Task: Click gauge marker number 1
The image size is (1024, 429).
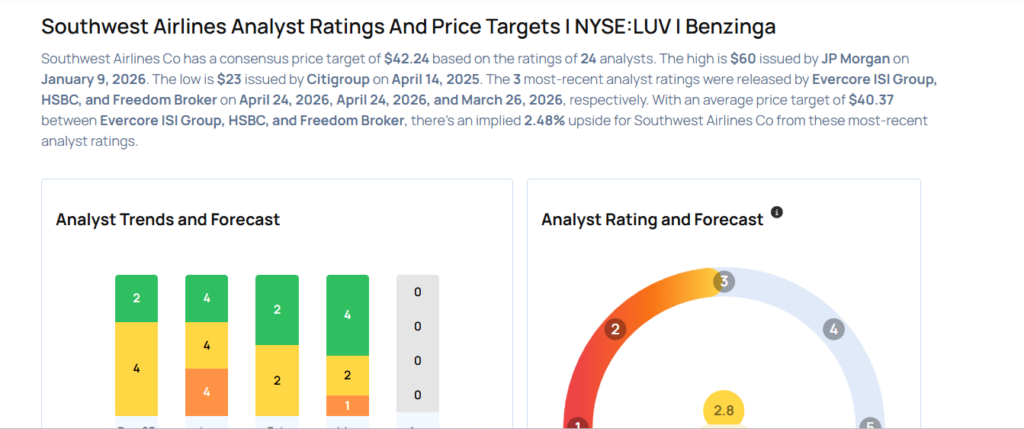Action: [577, 425]
